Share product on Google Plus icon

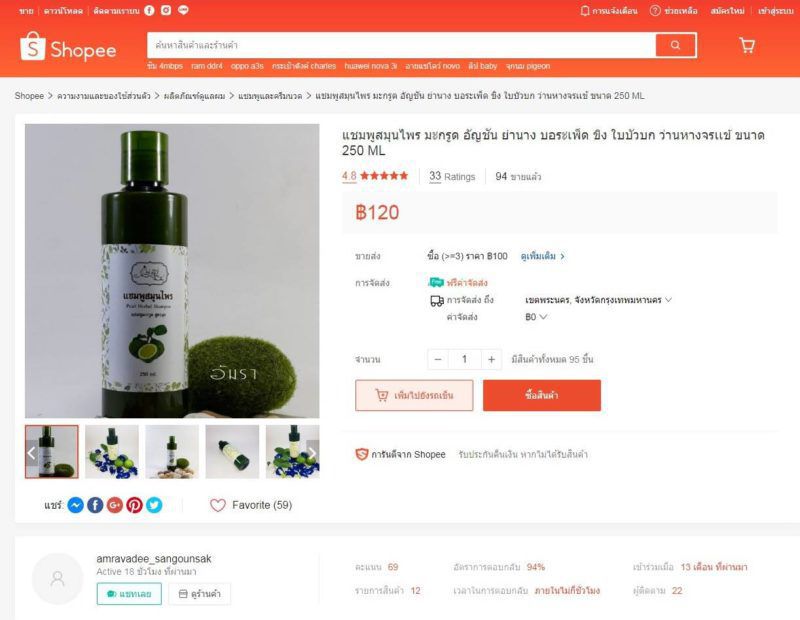coord(115,505)
